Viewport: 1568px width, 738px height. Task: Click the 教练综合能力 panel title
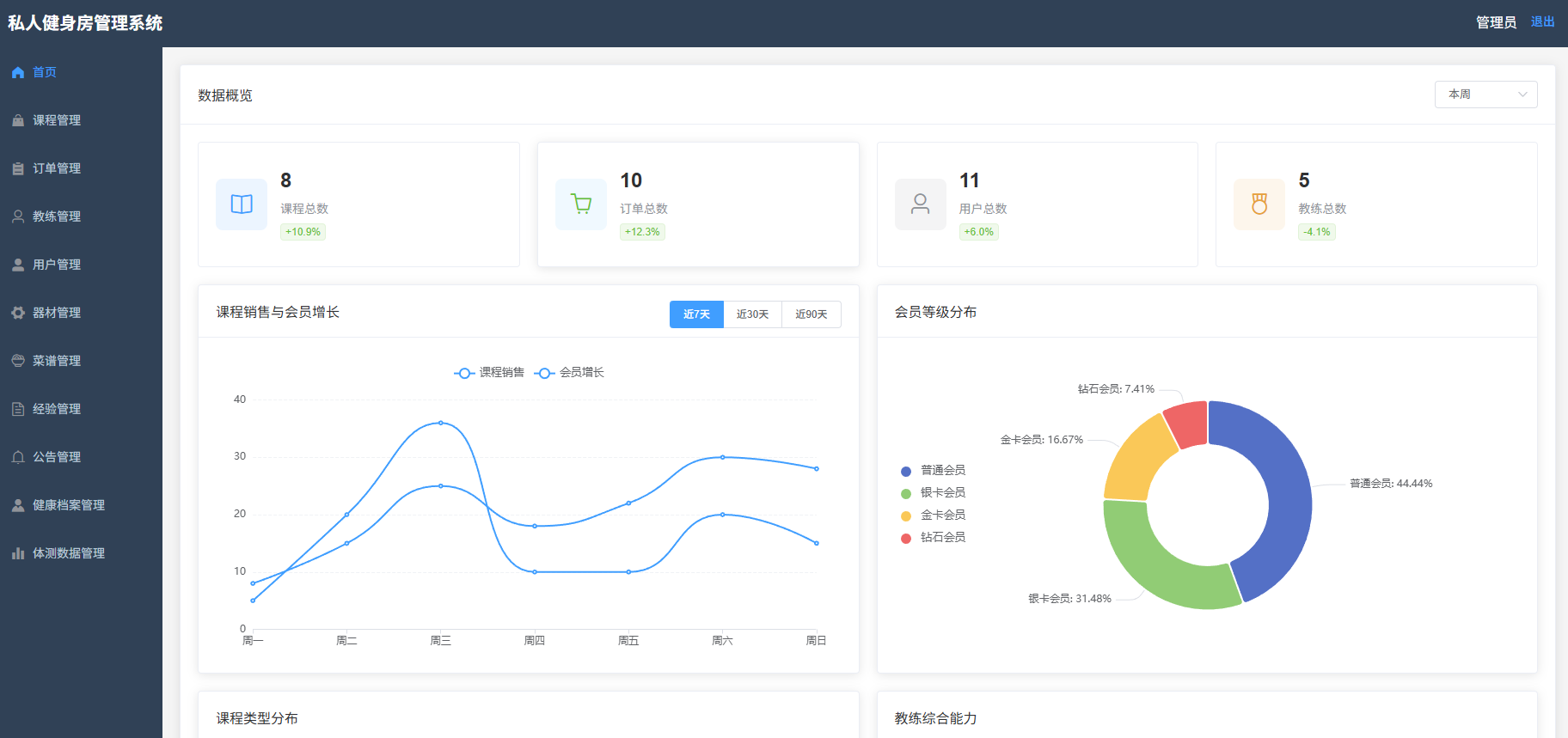935,718
